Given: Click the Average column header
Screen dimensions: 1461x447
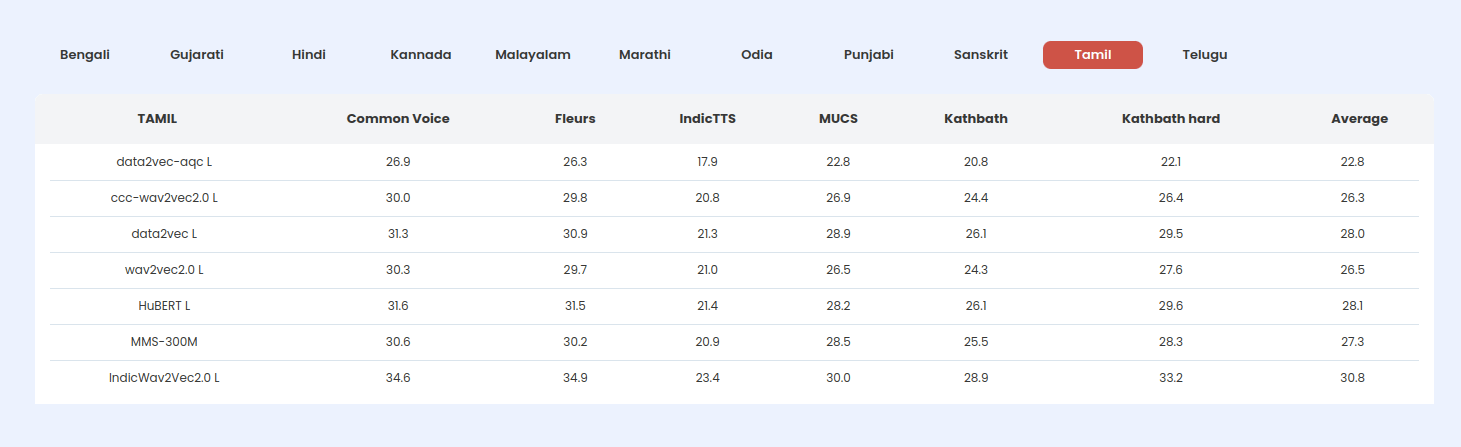Looking at the screenshot, I should point(1360,119).
